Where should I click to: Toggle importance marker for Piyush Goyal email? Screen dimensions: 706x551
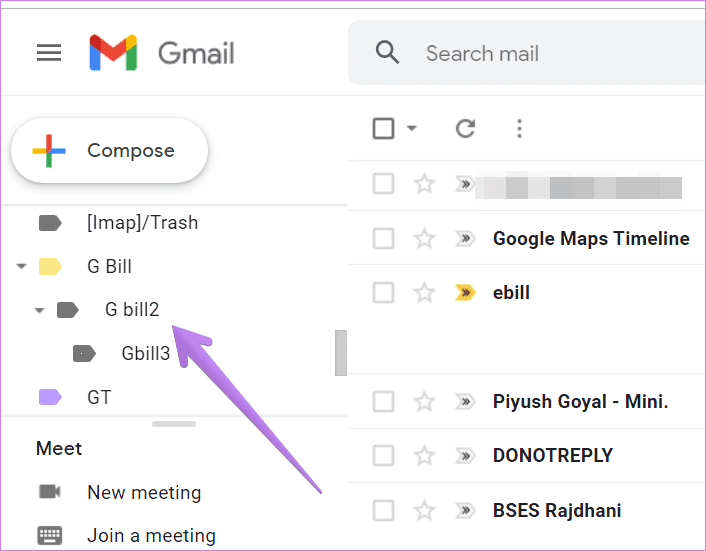465,401
